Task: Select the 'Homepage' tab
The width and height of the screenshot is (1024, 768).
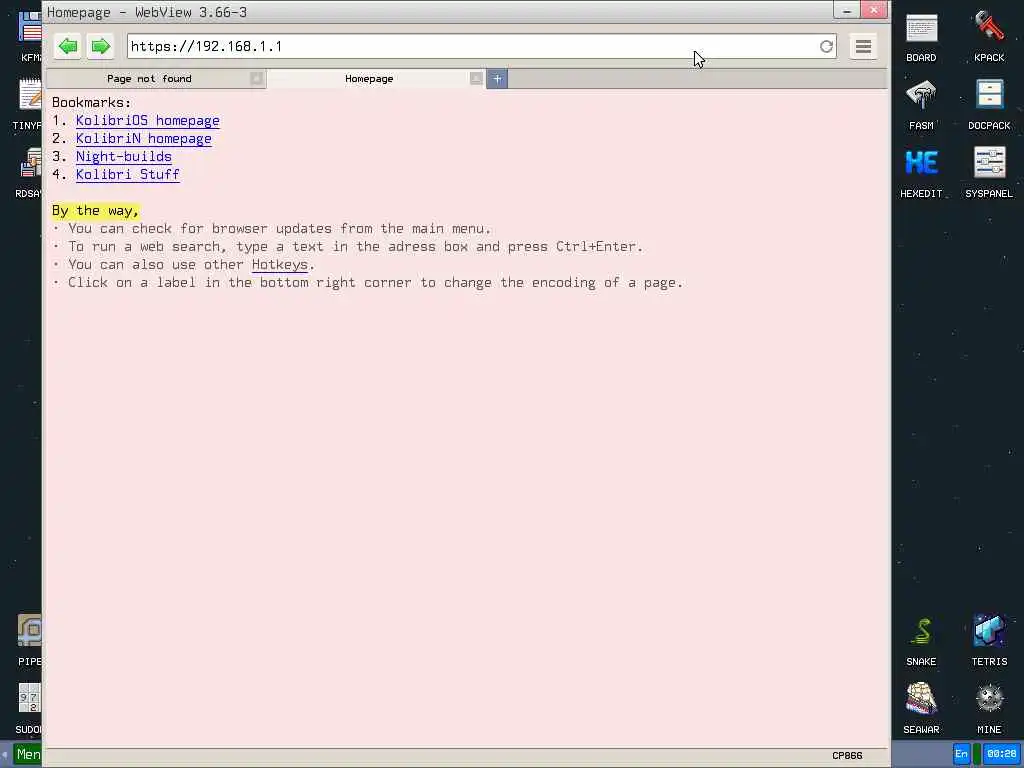Action: pos(369,79)
